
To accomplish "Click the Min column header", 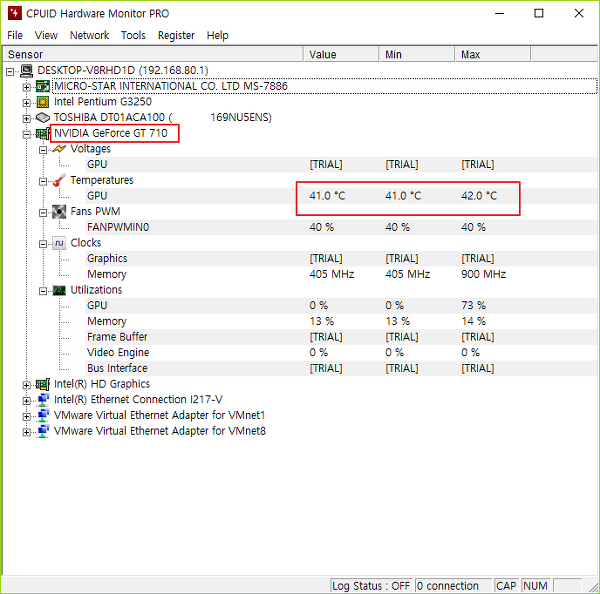I will pos(417,54).
